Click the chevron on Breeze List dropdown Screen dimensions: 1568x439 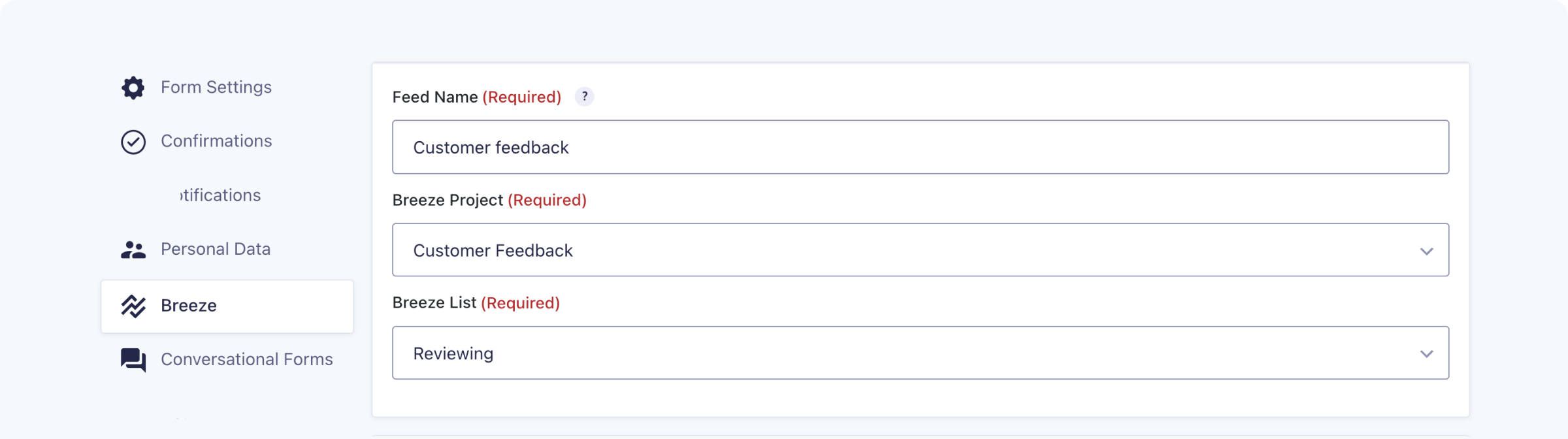[x=1426, y=354]
